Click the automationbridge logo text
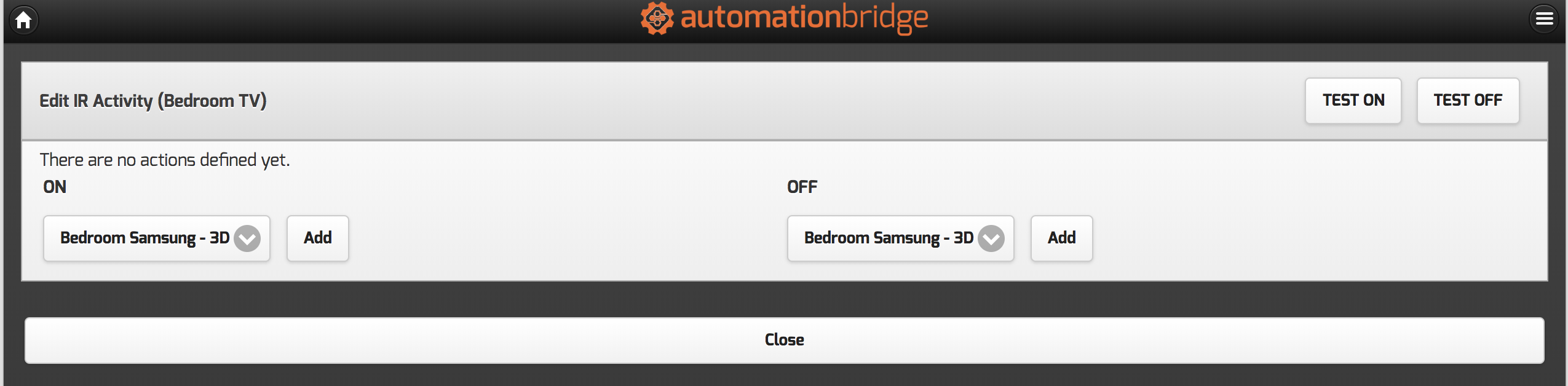The image size is (1568, 386). [804, 18]
